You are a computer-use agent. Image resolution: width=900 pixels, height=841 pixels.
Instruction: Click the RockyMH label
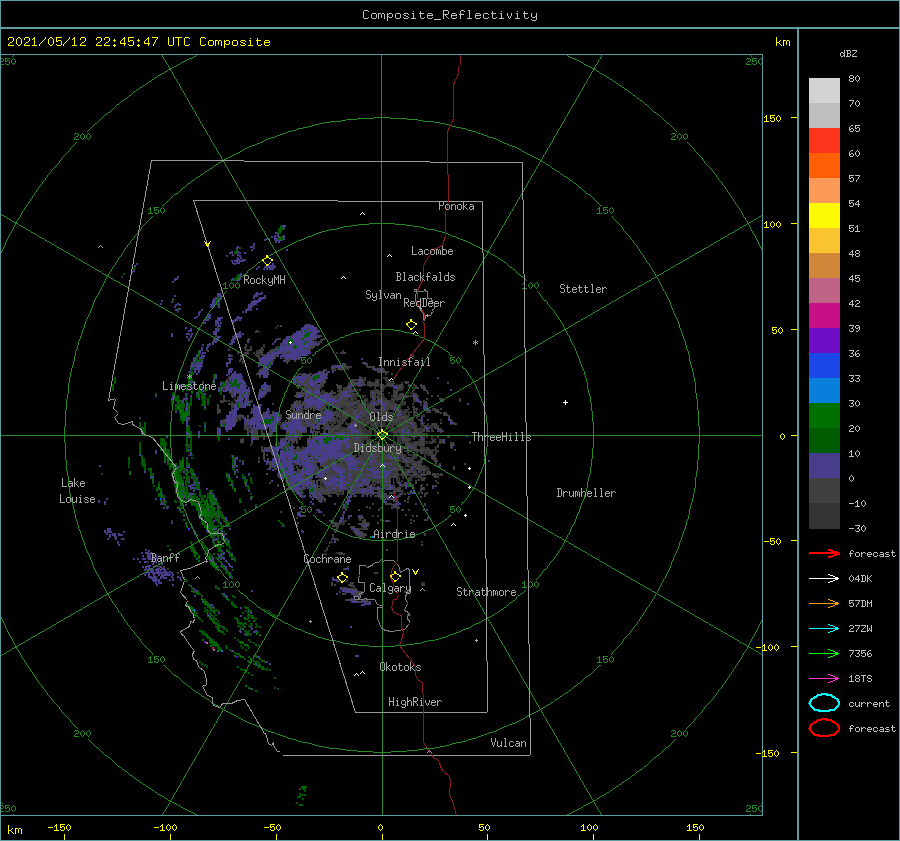264,280
